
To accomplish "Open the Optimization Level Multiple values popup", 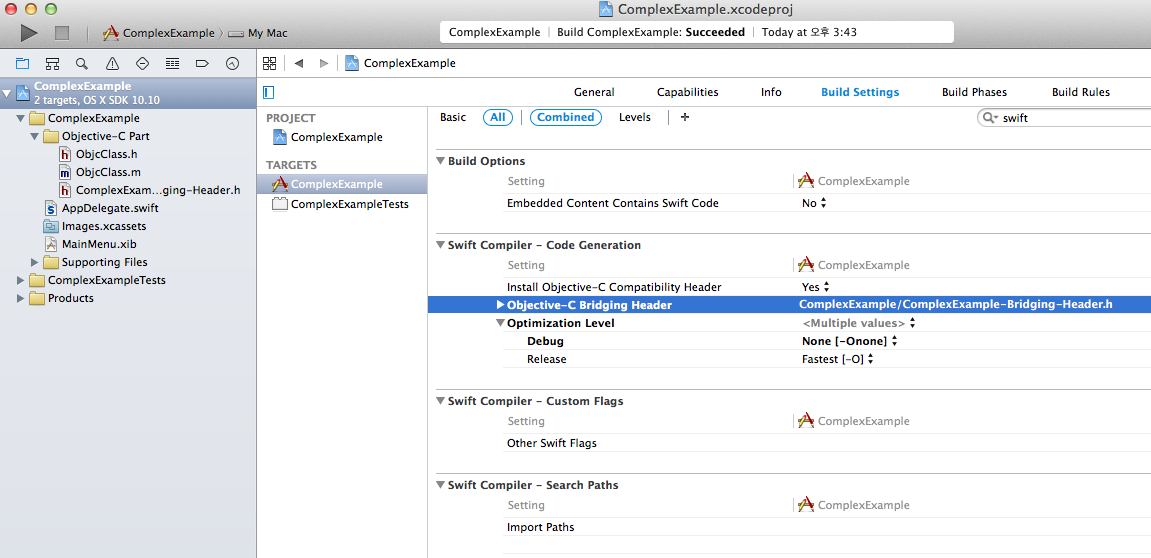I will (x=859, y=323).
